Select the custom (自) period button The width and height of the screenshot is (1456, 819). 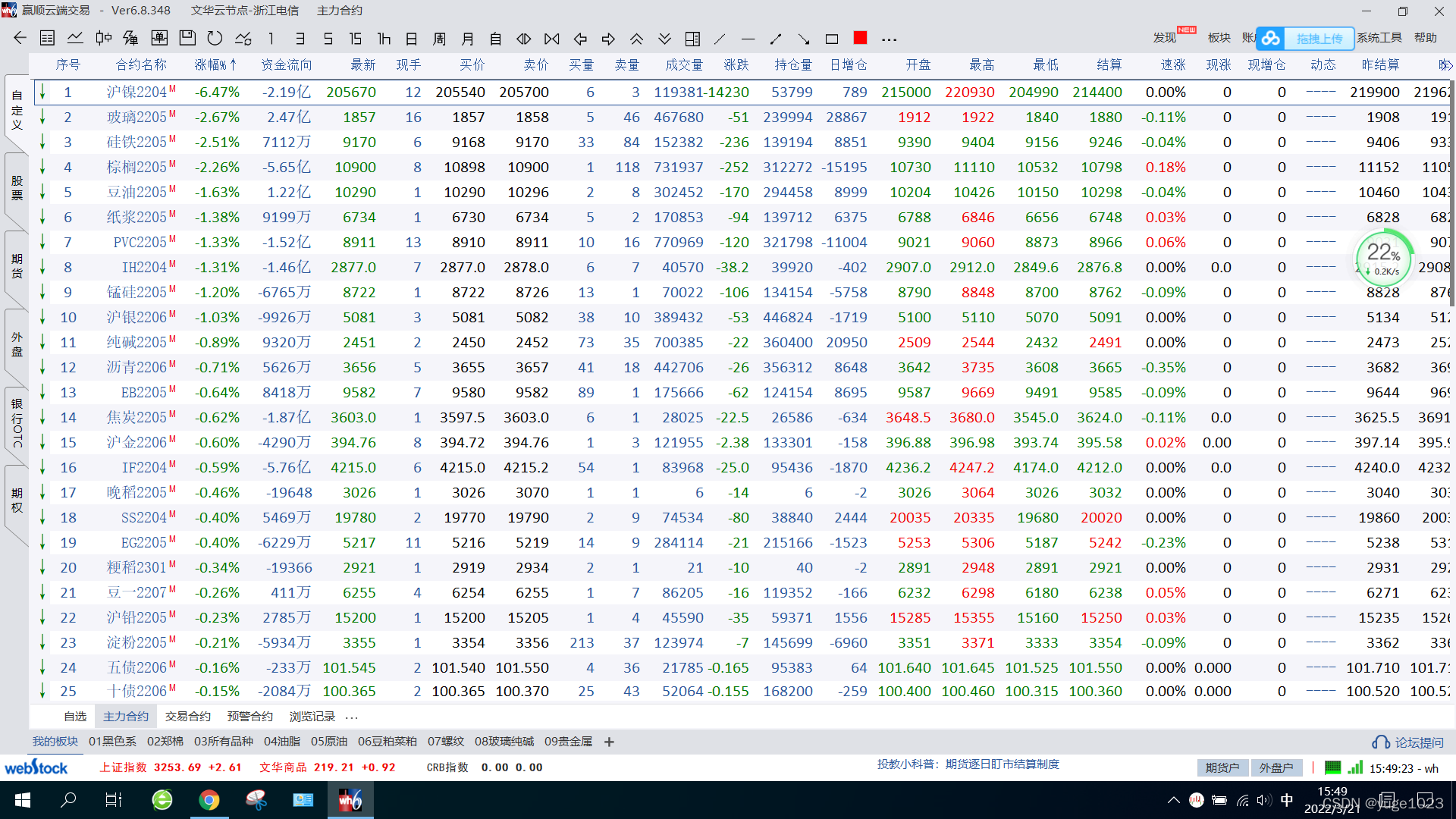pyautogui.click(x=496, y=38)
